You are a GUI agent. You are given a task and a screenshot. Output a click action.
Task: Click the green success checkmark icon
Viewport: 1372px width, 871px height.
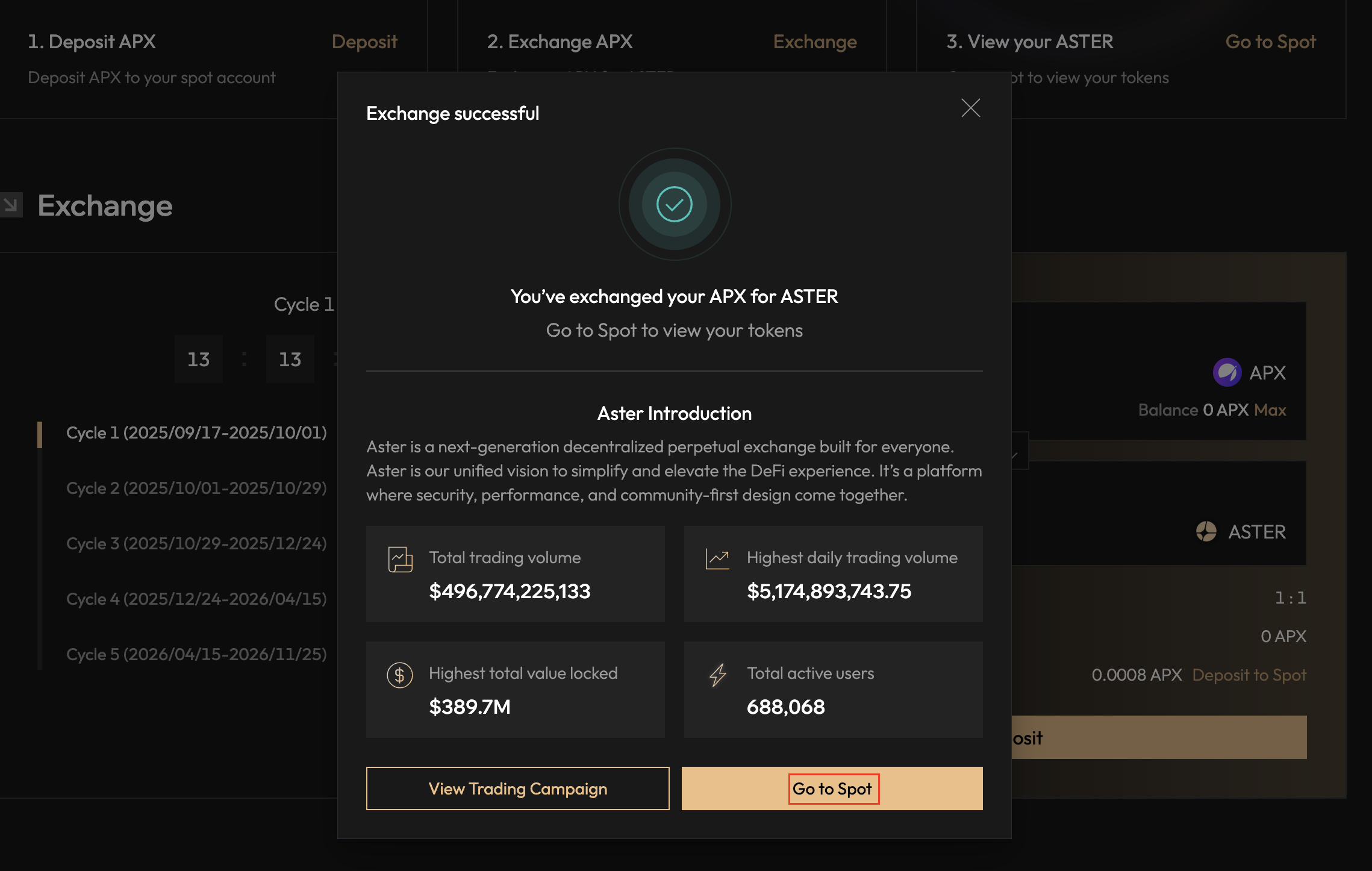click(675, 204)
